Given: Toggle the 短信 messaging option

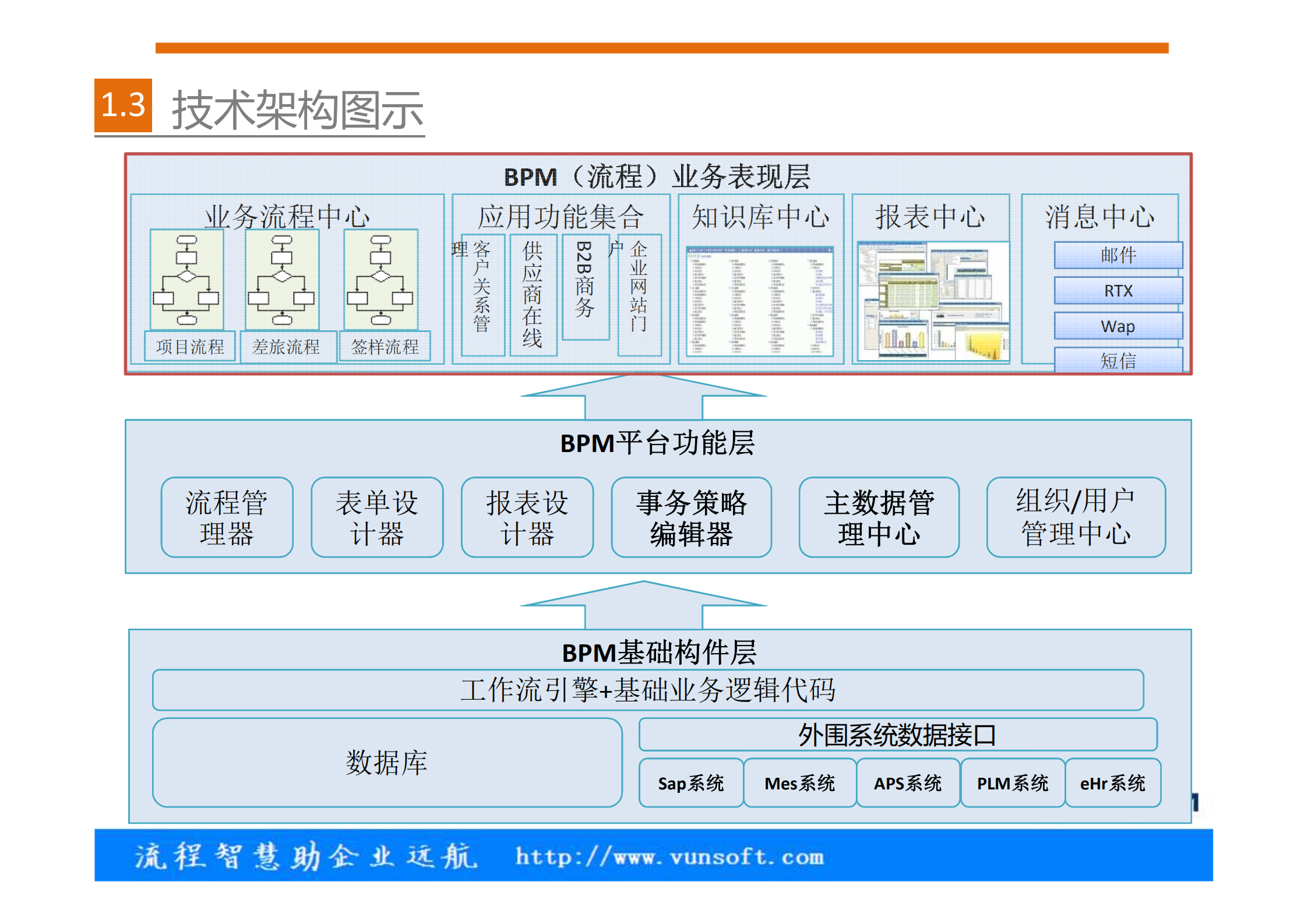Looking at the screenshot, I should point(1117,362).
